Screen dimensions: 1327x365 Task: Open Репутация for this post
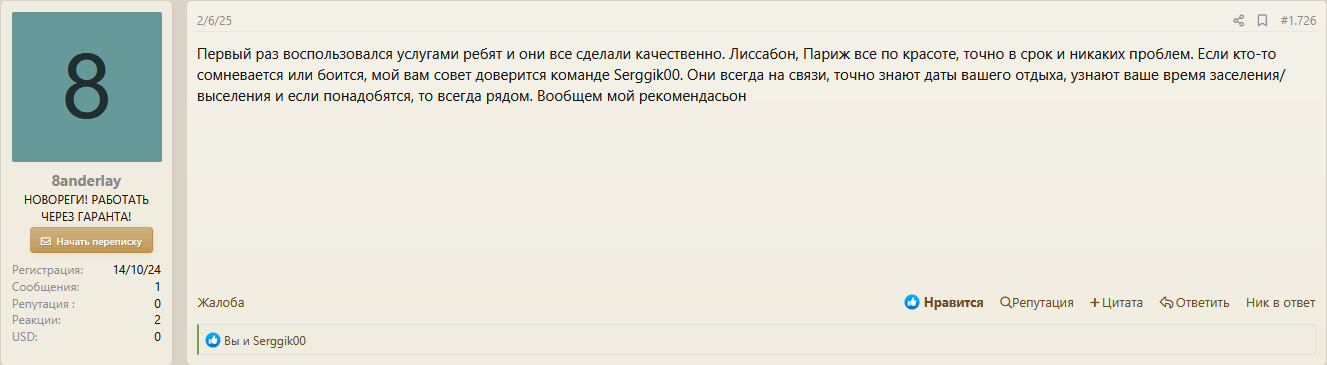click(x=1037, y=302)
